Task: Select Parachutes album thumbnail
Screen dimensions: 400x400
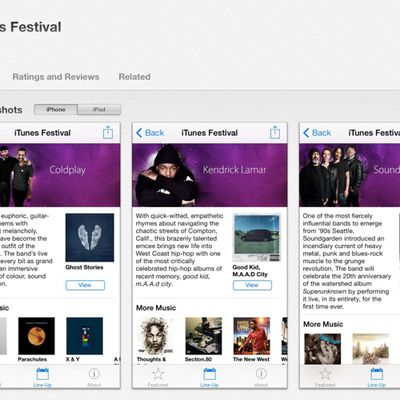Action: (36, 336)
